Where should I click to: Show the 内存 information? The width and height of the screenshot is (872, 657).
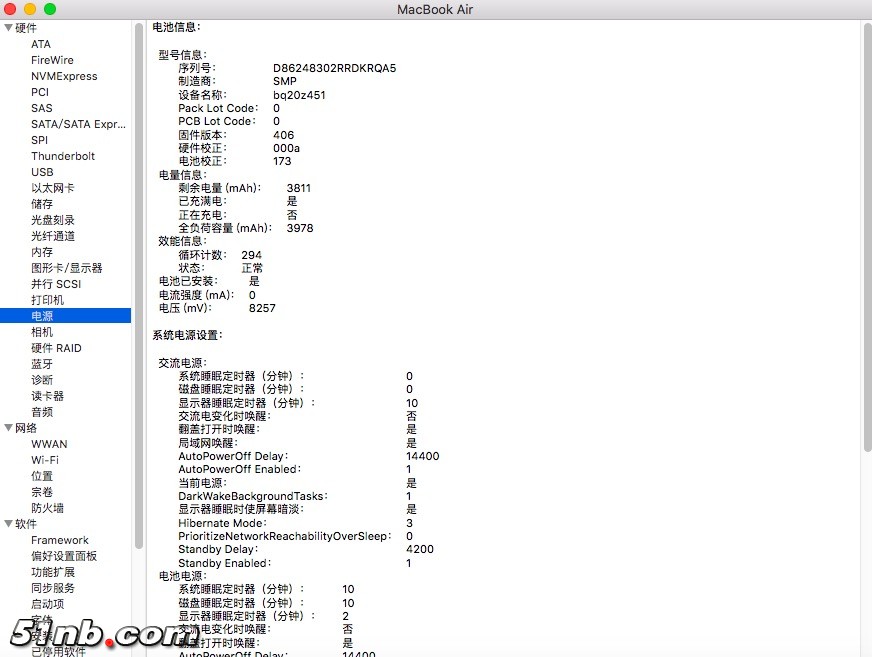(42, 252)
